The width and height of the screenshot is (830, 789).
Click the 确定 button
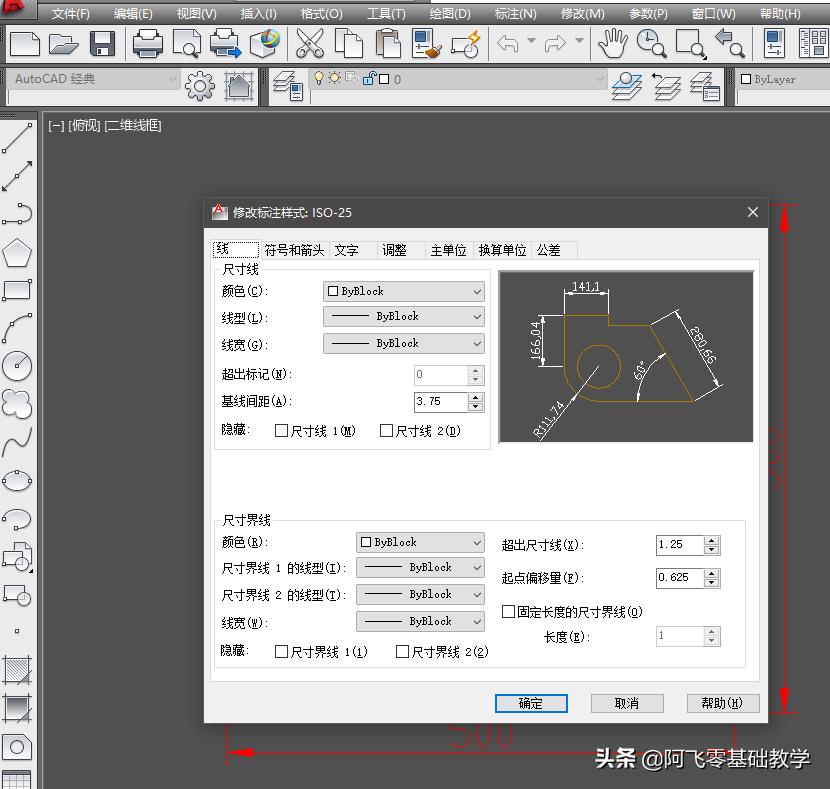[531, 703]
